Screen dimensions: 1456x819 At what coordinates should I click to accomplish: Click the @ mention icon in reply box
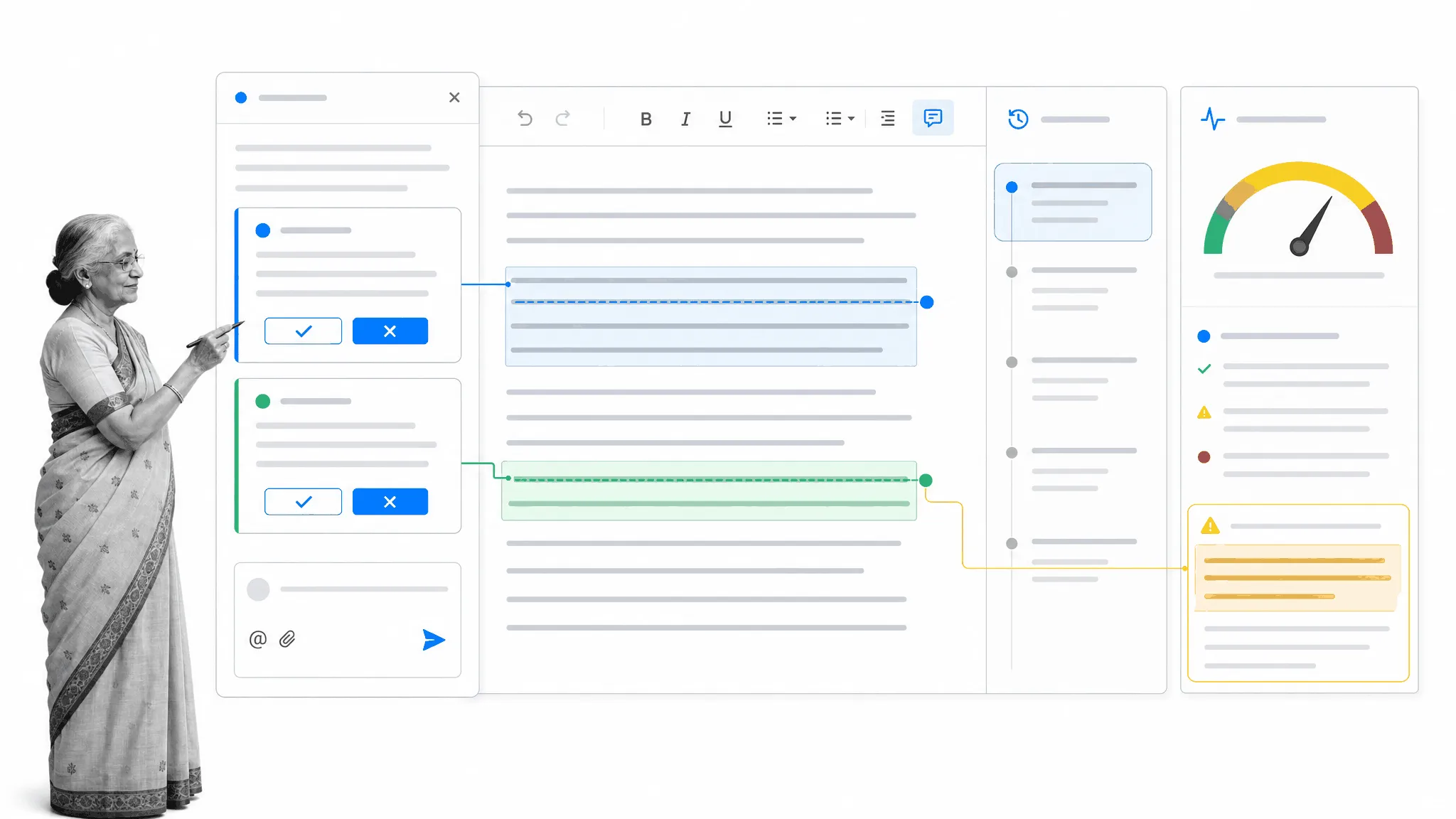click(258, 639)
